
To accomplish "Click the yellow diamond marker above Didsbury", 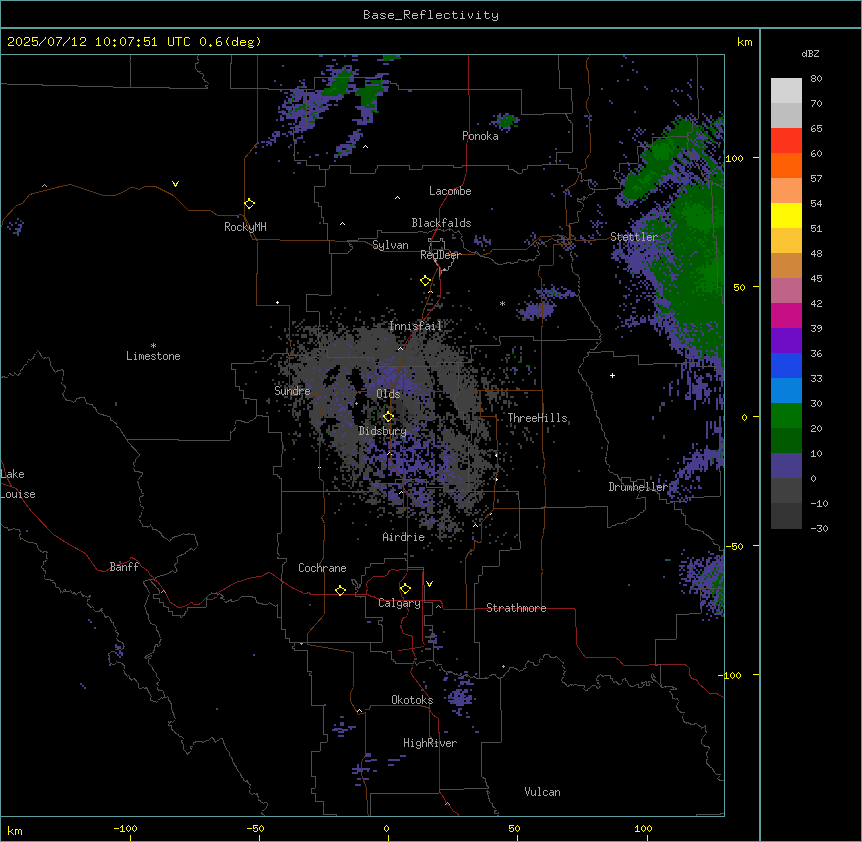I will coord(388,417).
